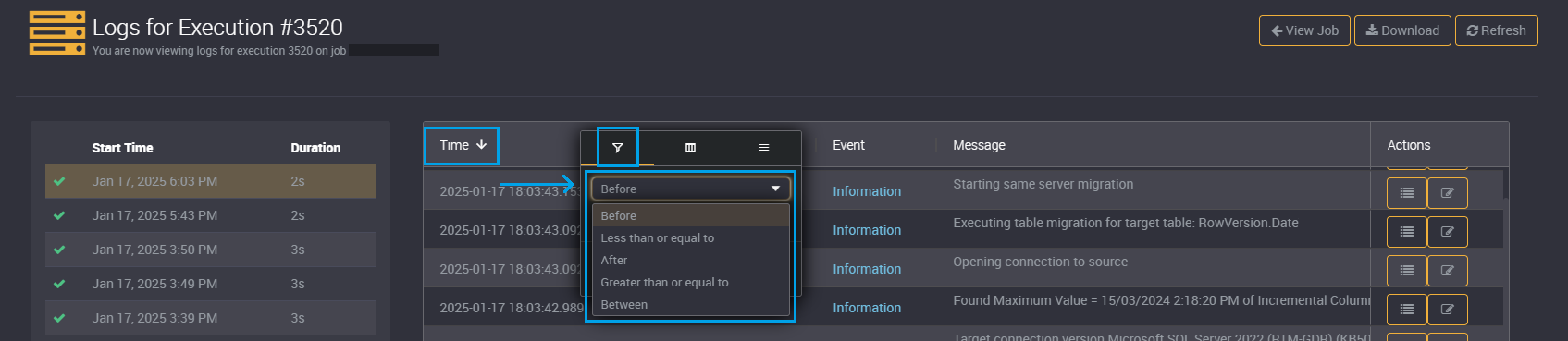Viewport: 1568px width, 341px height.
Task: Select execution started Jan 17, 2025 5:43 PM
Action: pyautogui.click(x=210, y=215)
